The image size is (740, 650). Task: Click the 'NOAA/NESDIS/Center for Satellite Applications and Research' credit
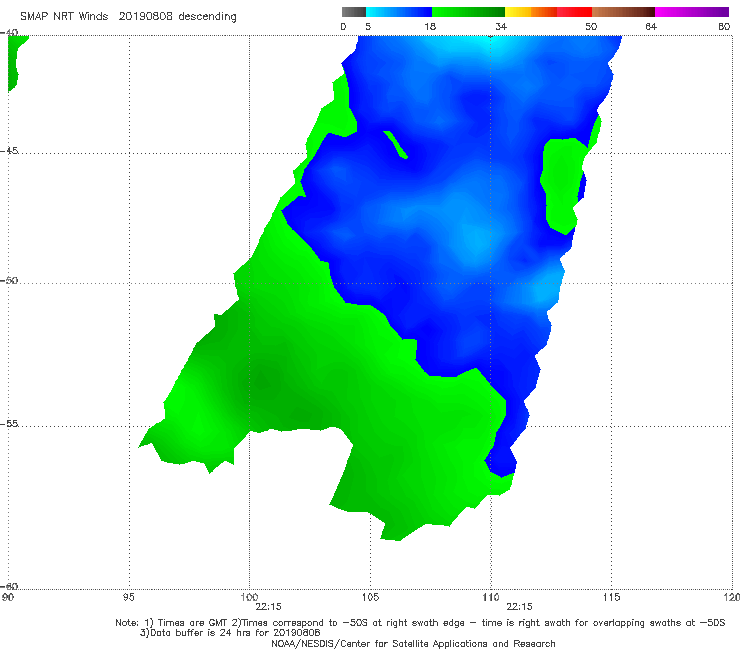[x=413, y=643]
